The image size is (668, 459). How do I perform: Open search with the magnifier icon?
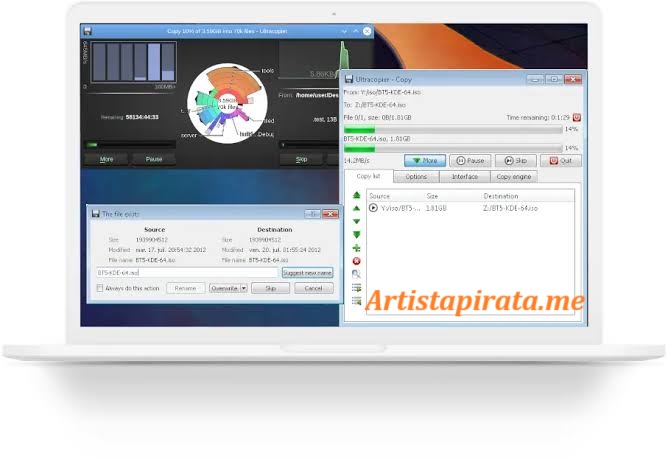tap(357, 274)
